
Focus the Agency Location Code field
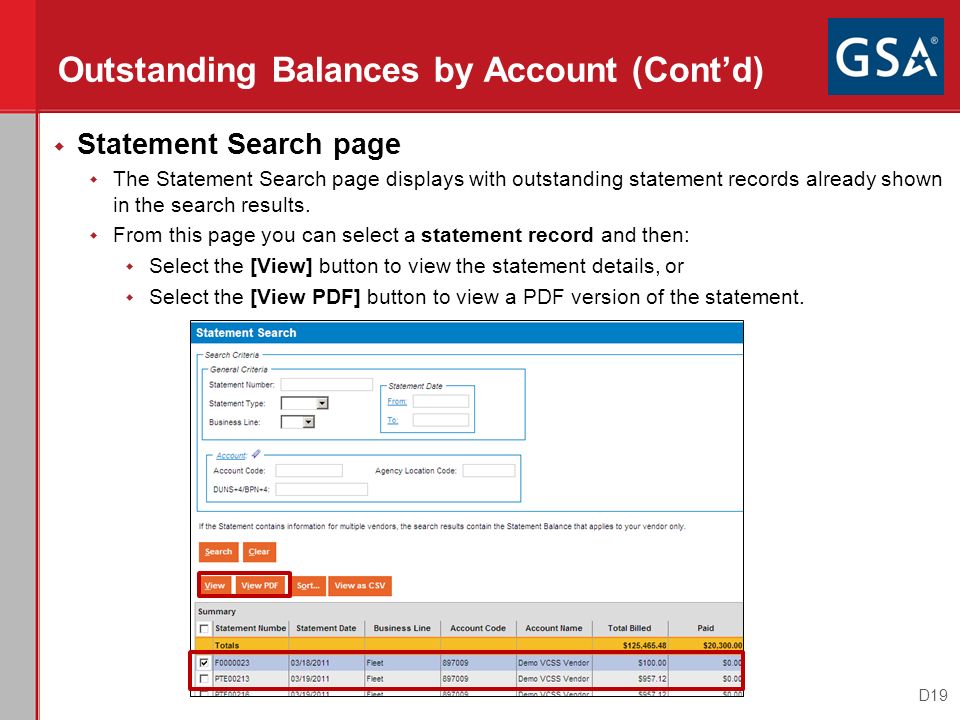click(489, 470)
